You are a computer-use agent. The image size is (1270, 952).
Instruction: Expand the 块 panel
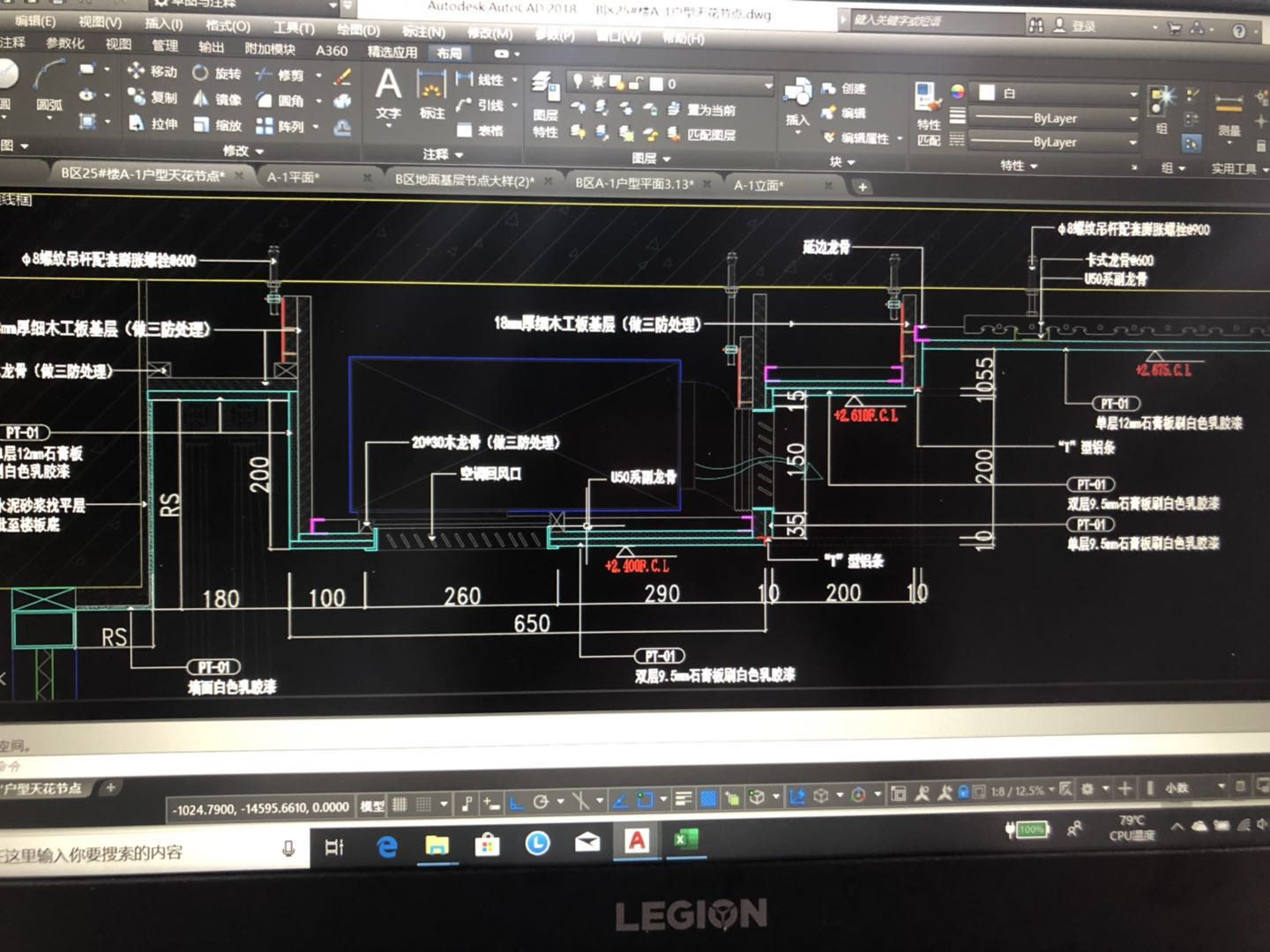coord(841,162)
